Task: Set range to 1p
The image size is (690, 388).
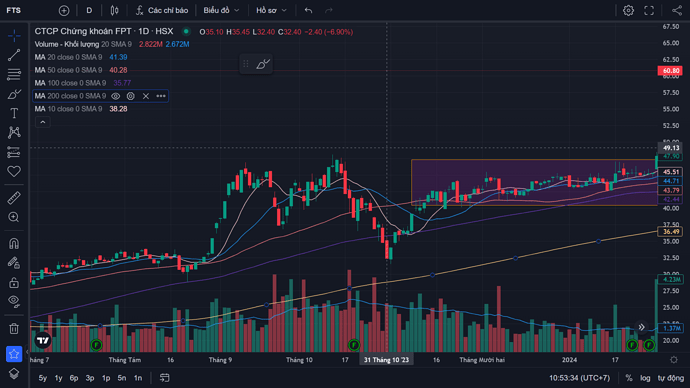Action: pos(106,378)
